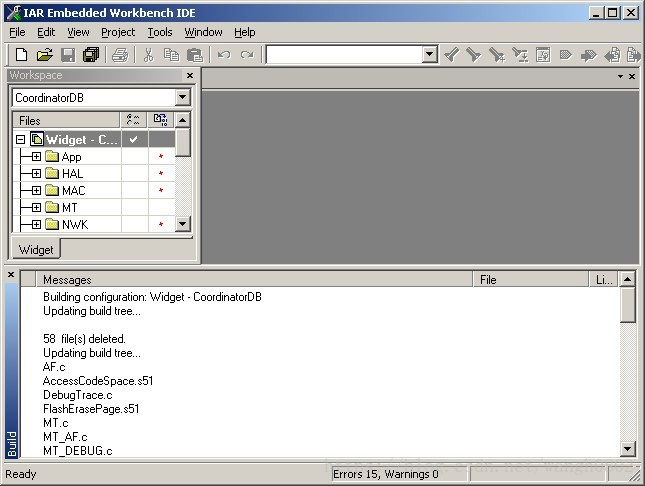Select the NWK folder in tree

click(x=75, y=224)
